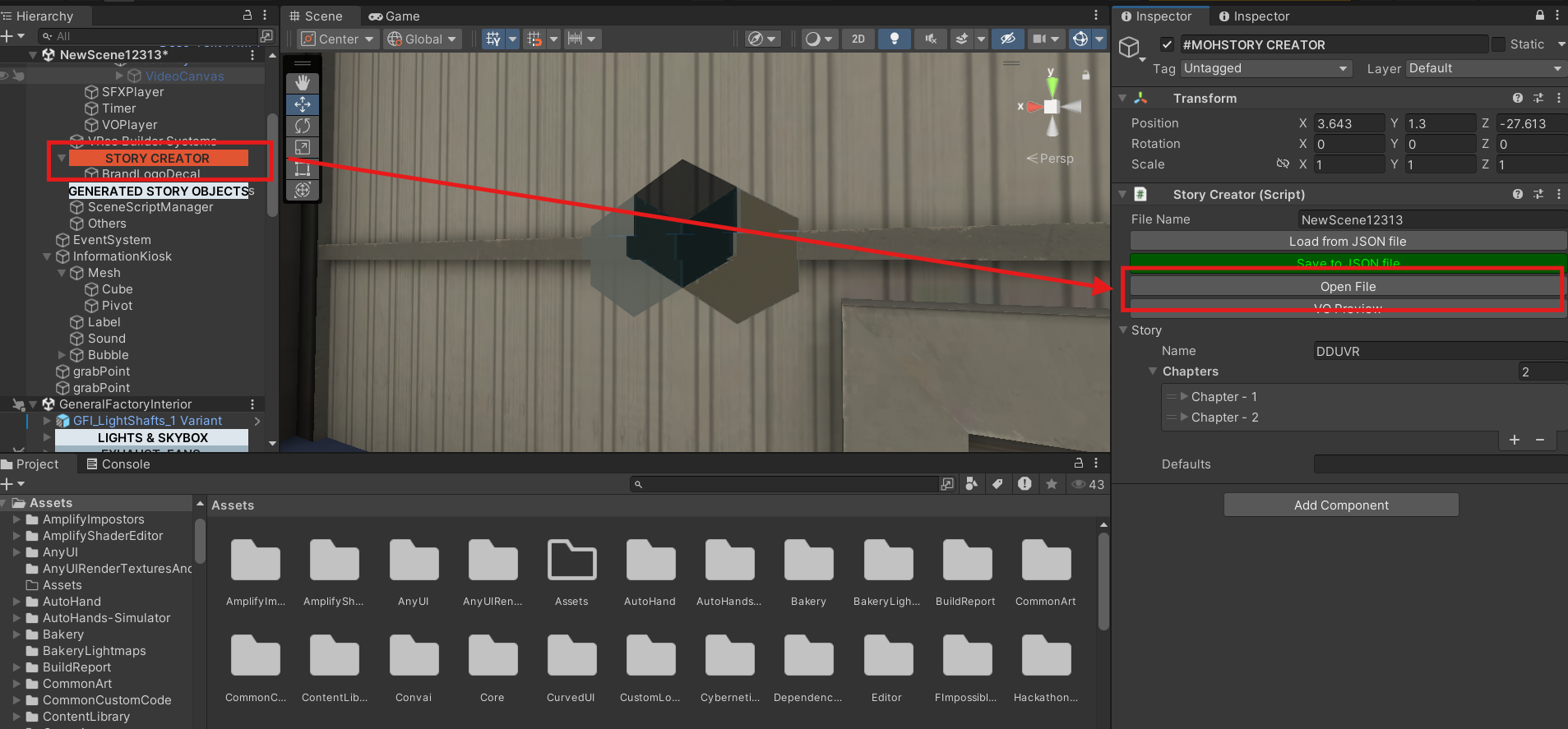Image resolution: width=1568 pixels, height=729 pixels.
Task: Toggle scene lighting with the bulb button
Action: click(894, 39)
